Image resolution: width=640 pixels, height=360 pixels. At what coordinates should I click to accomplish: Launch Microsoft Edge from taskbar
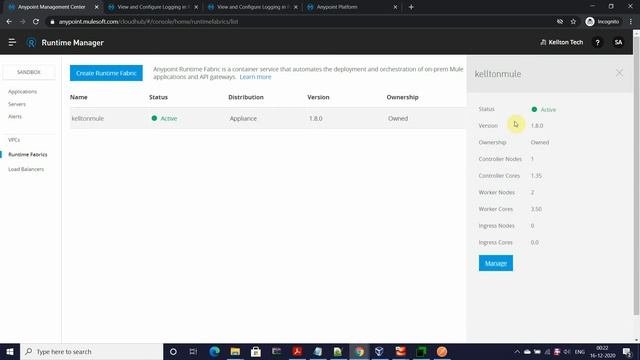click(x=214, y=351)
